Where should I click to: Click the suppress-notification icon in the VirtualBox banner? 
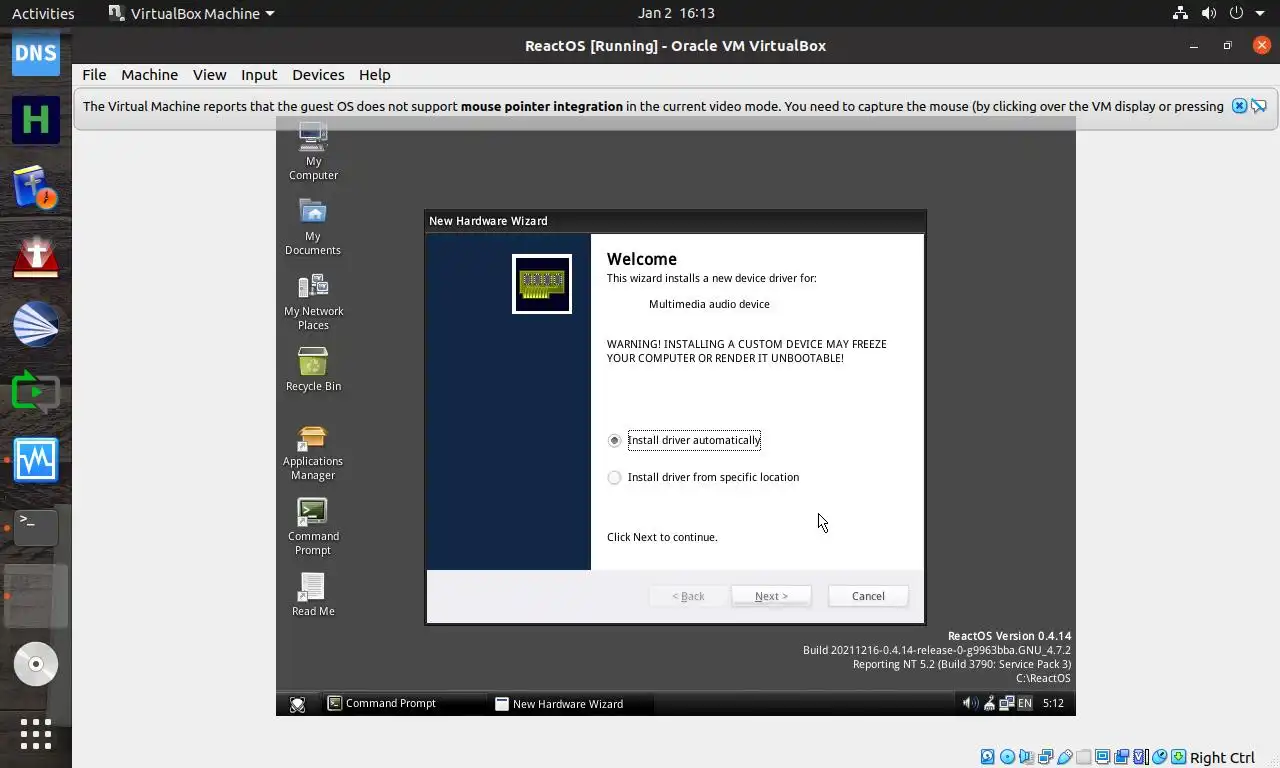click(1259, 106)
